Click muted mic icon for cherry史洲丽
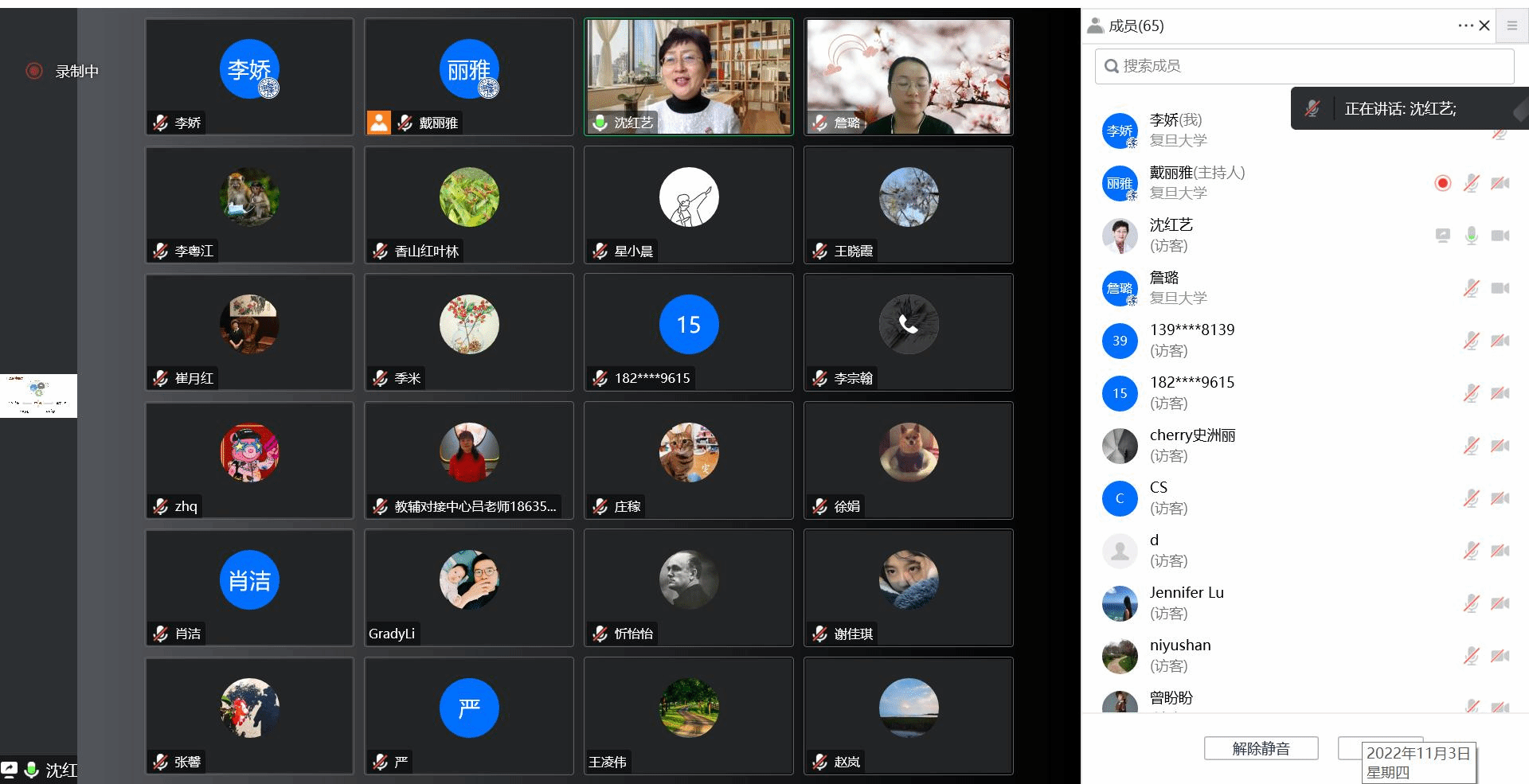 click(1471, 446)
